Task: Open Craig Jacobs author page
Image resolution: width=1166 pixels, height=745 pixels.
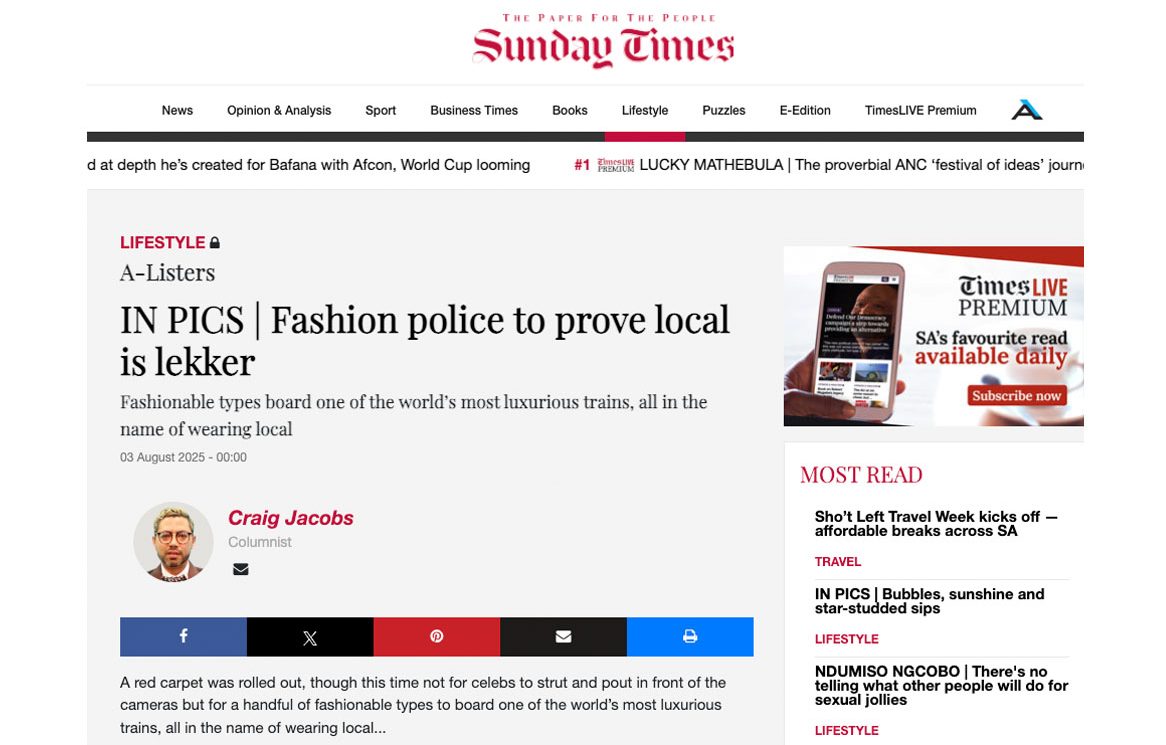Action: point(290,518)
